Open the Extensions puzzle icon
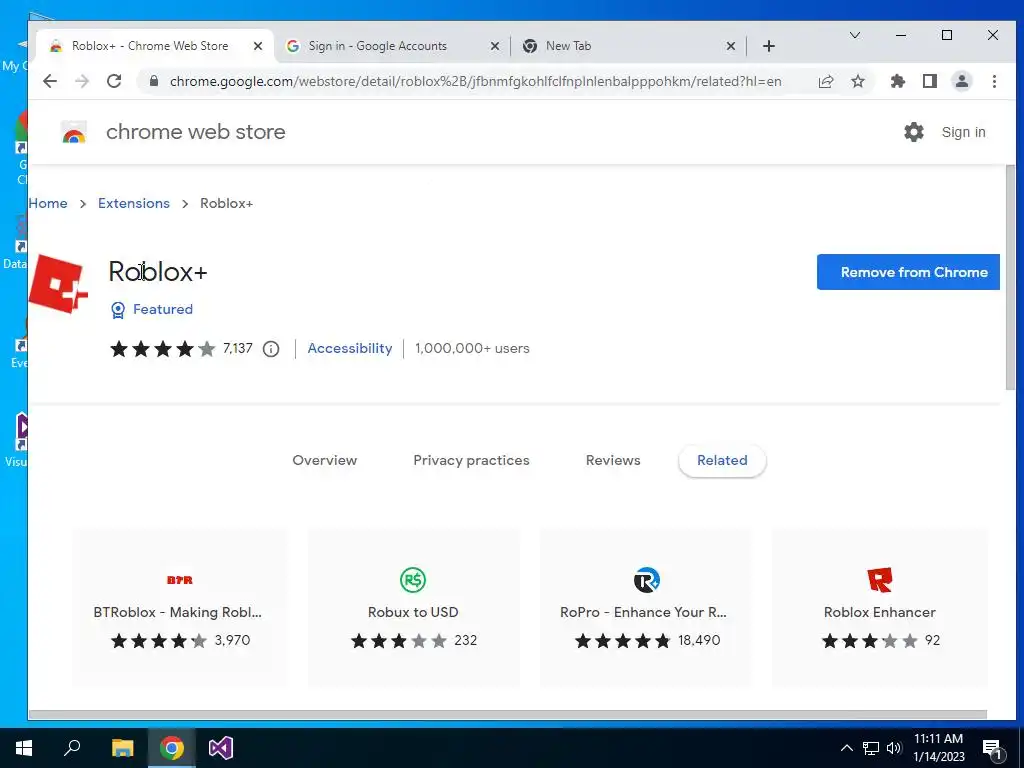This screenshot has height=768, width=1024. 898,81
